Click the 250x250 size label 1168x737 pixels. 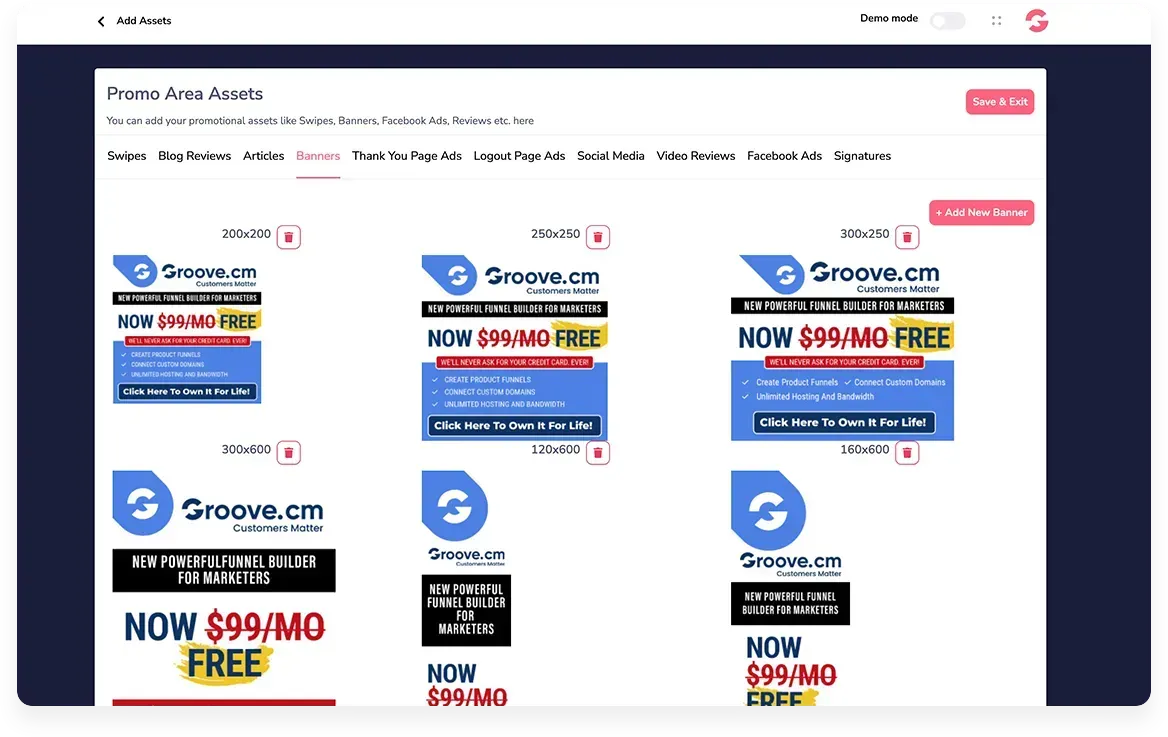point(556,234)
